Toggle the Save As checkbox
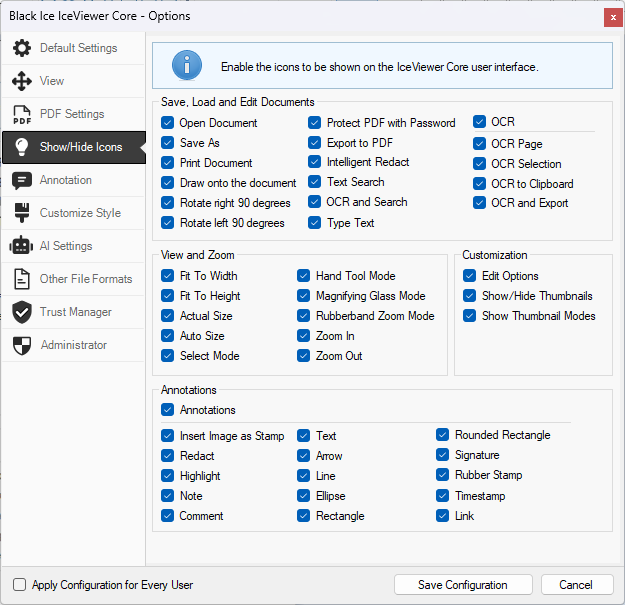 click(x=167, y=143)
